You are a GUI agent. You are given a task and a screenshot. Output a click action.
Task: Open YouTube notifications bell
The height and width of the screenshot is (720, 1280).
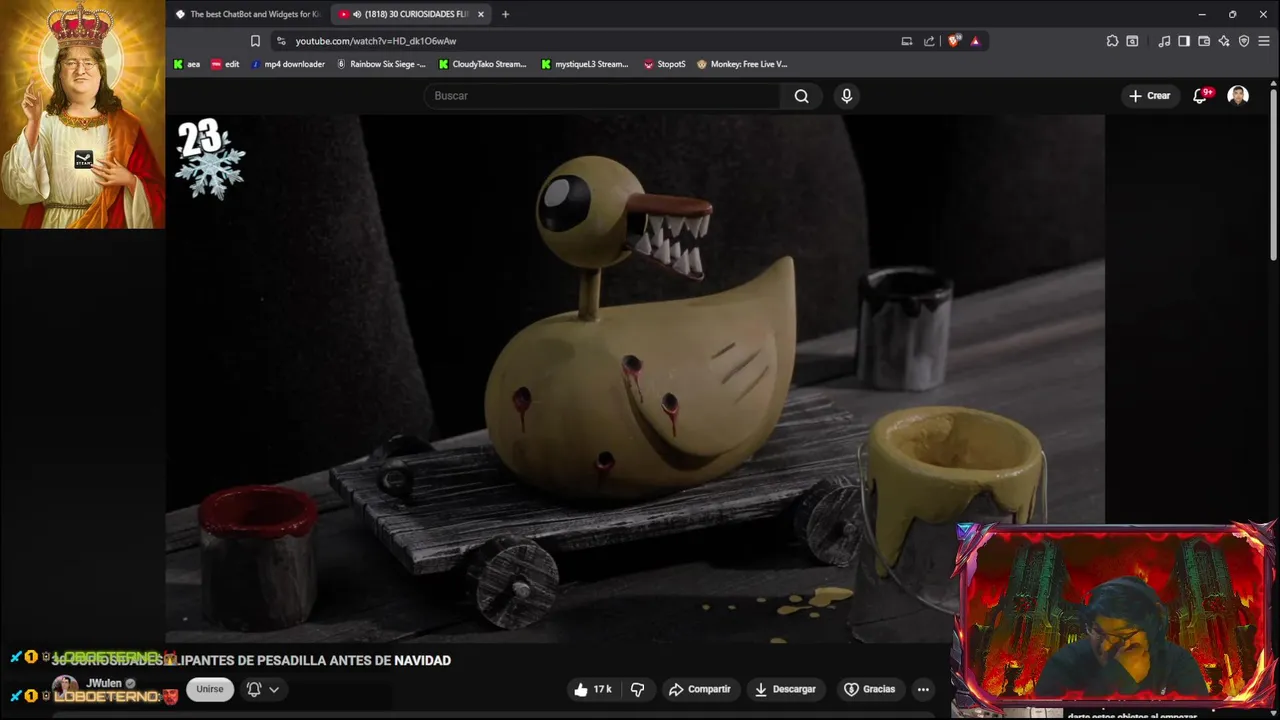point(1201,96)
